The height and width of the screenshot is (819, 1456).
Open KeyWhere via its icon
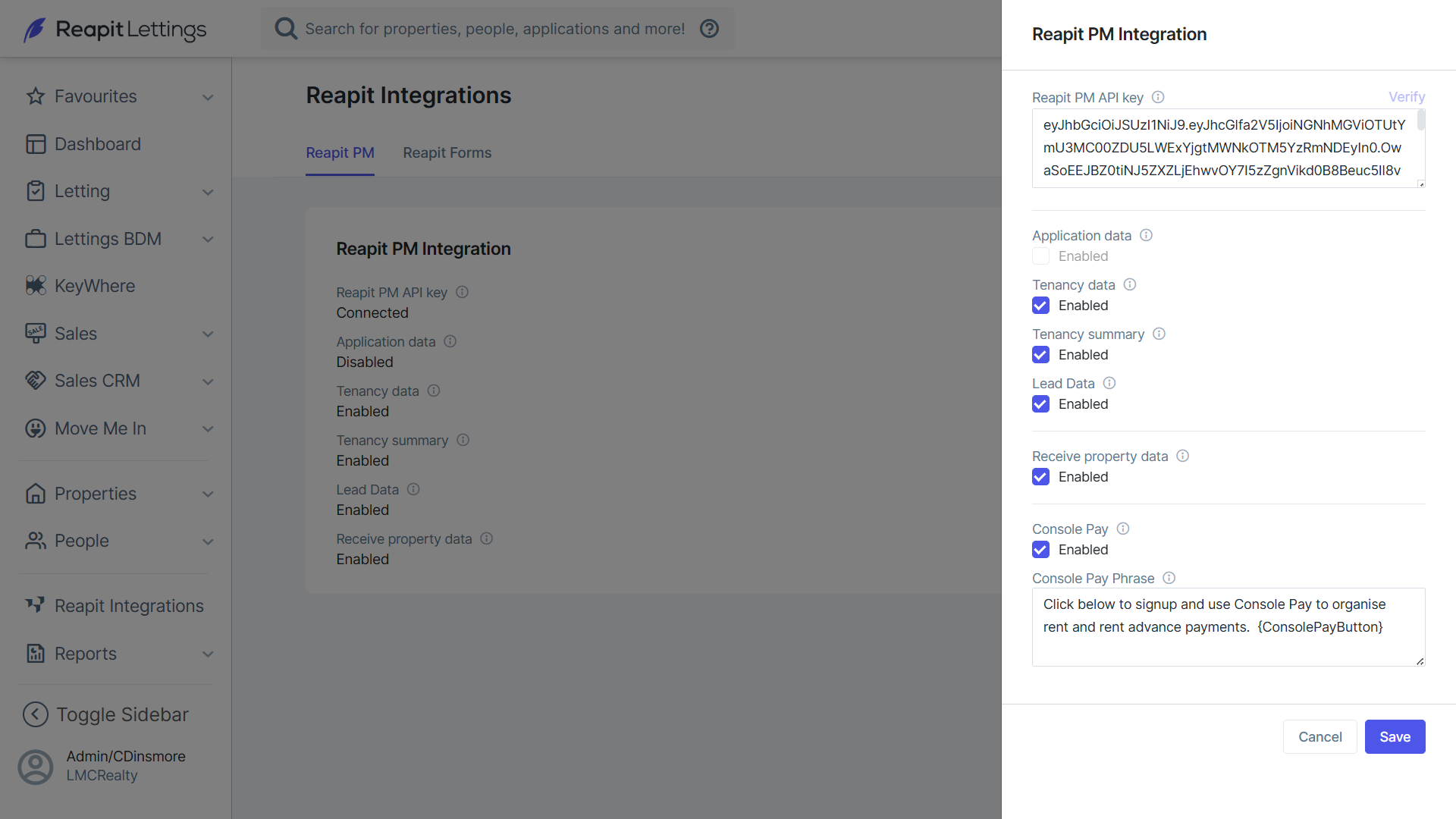tap(36, 286)
